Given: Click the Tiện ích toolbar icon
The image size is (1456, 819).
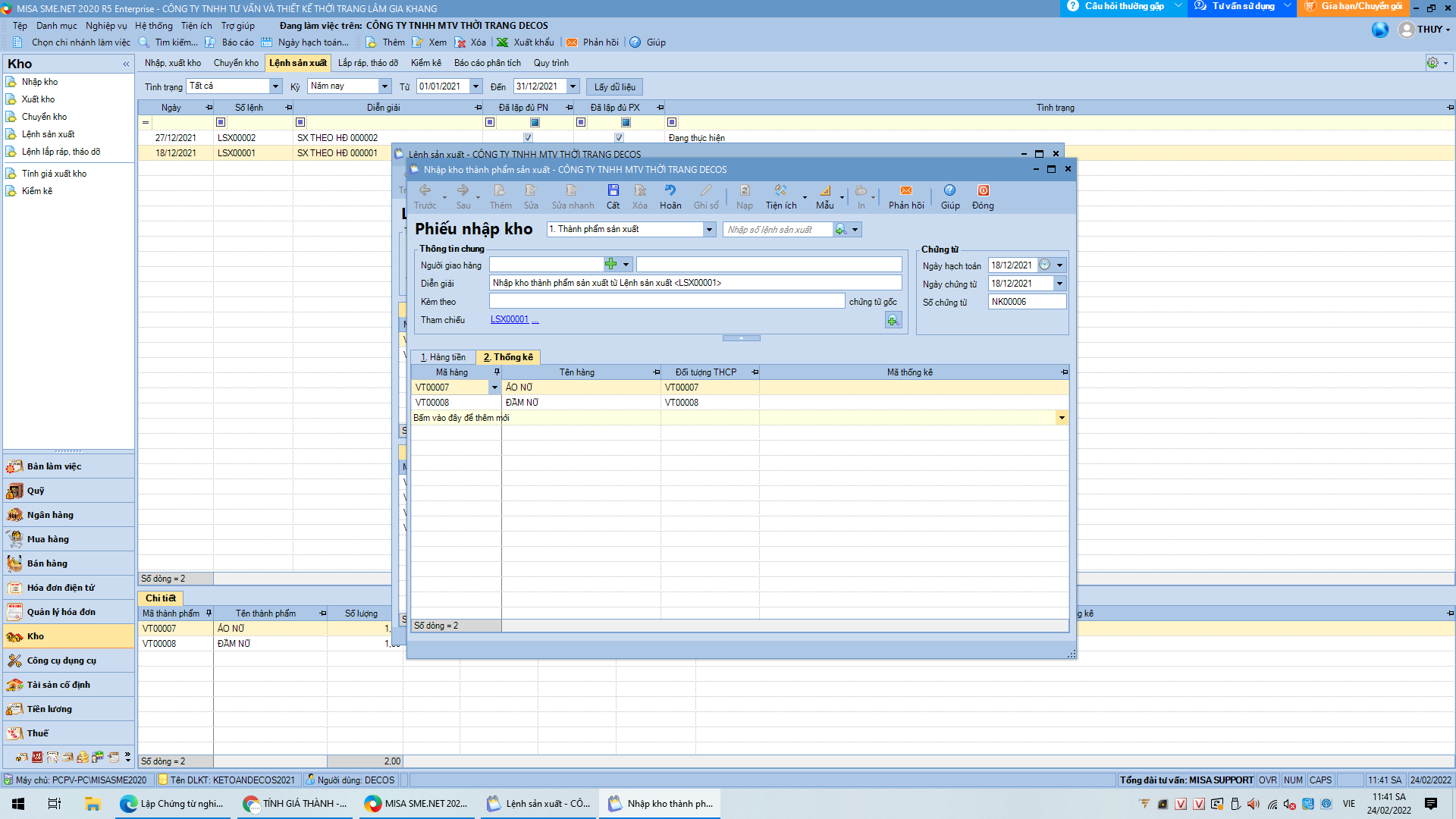Looking at the screenshot, I should click(780, 190).
